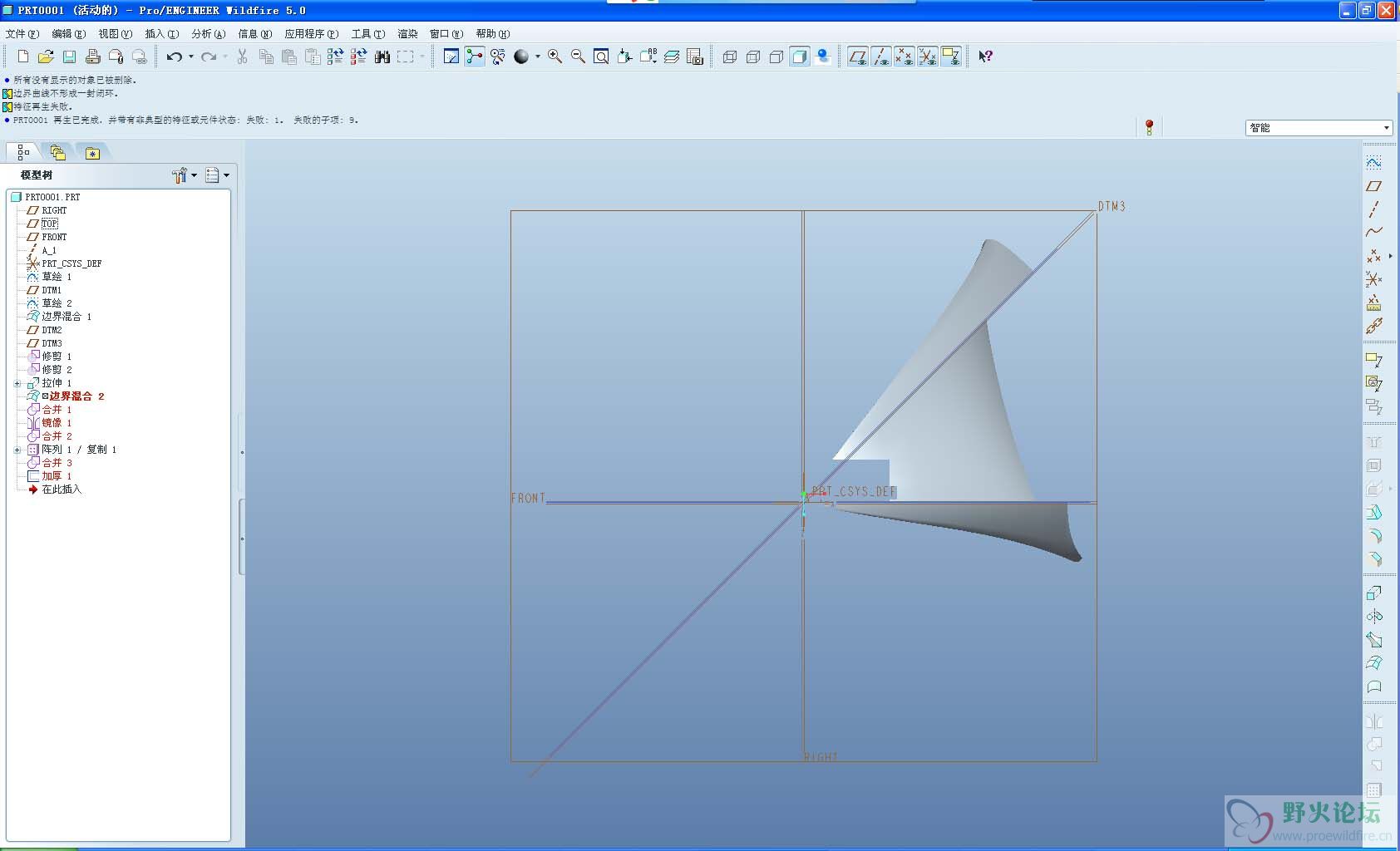1400x851 pixels.
Task: Switch to shading display mode
Action: (800, 57)
